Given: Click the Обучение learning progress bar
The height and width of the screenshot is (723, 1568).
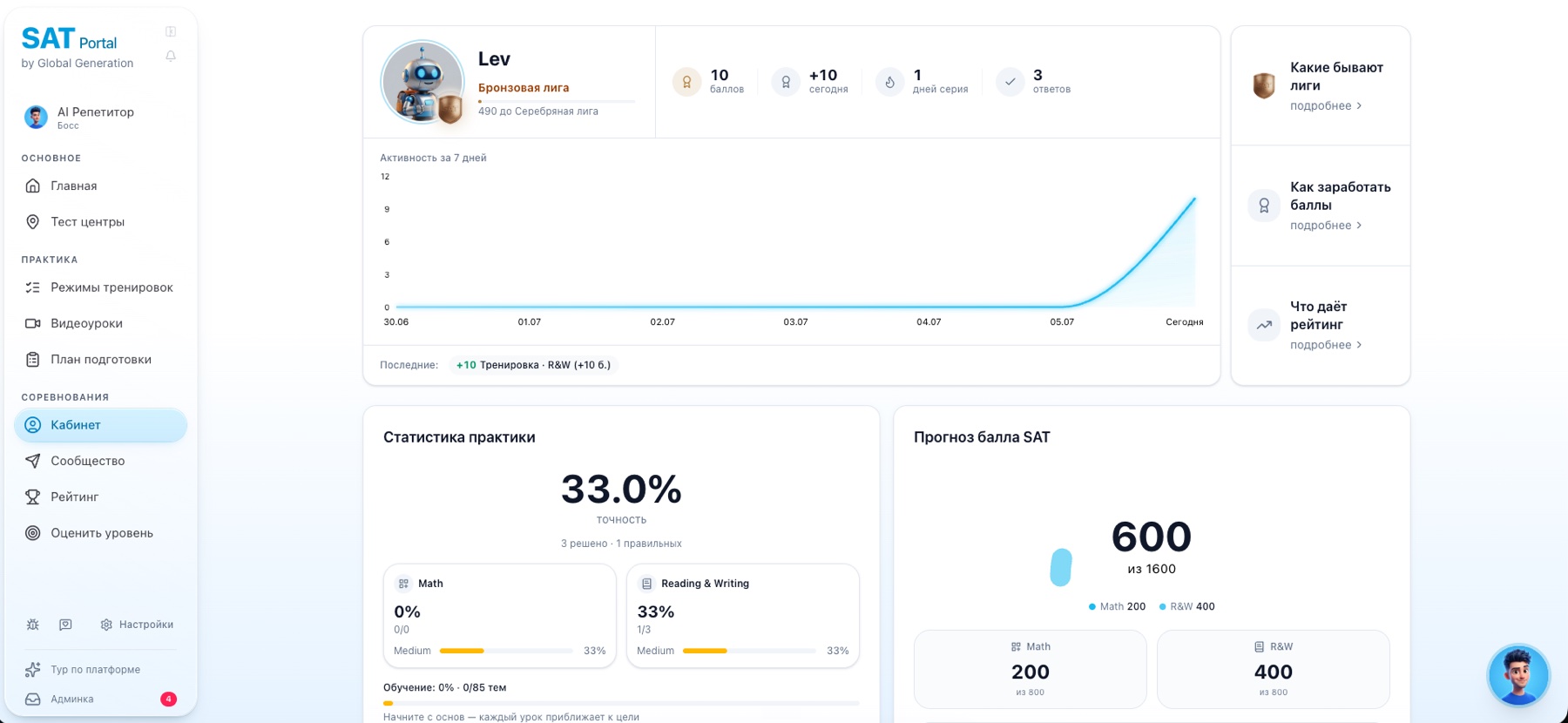Looking at the screenshot, I should click(x=621, y=703).
